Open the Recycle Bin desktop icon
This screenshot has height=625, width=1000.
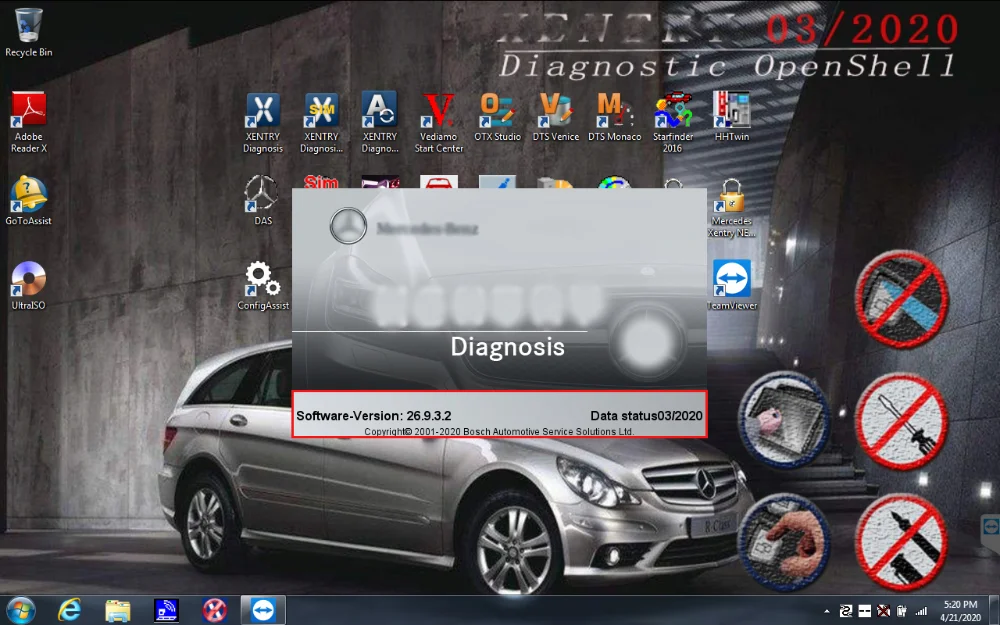pyautogui.click(x=29, y=32)
